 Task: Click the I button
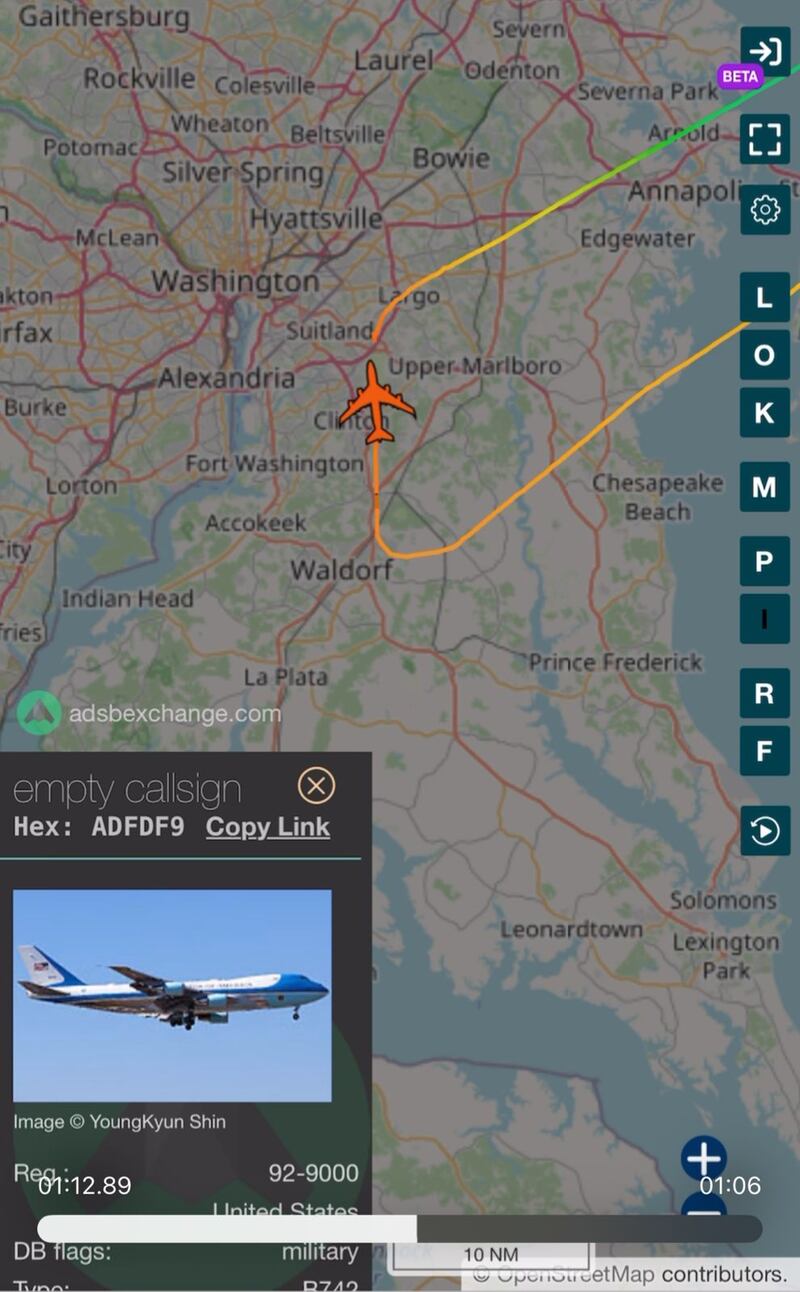[x=765, y=619]
